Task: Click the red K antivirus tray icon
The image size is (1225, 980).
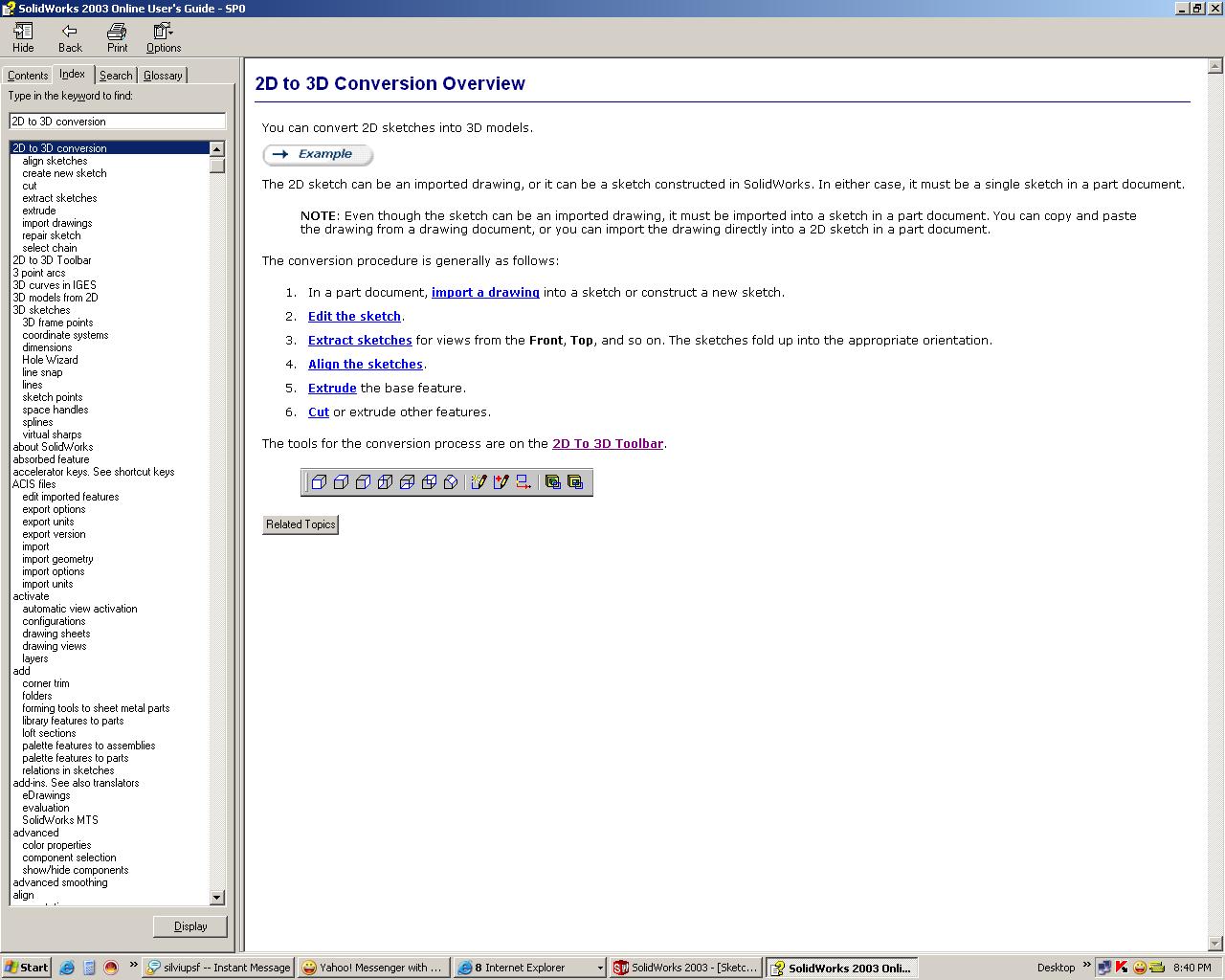Action: pyautogui.click(x=1122, y=968)
